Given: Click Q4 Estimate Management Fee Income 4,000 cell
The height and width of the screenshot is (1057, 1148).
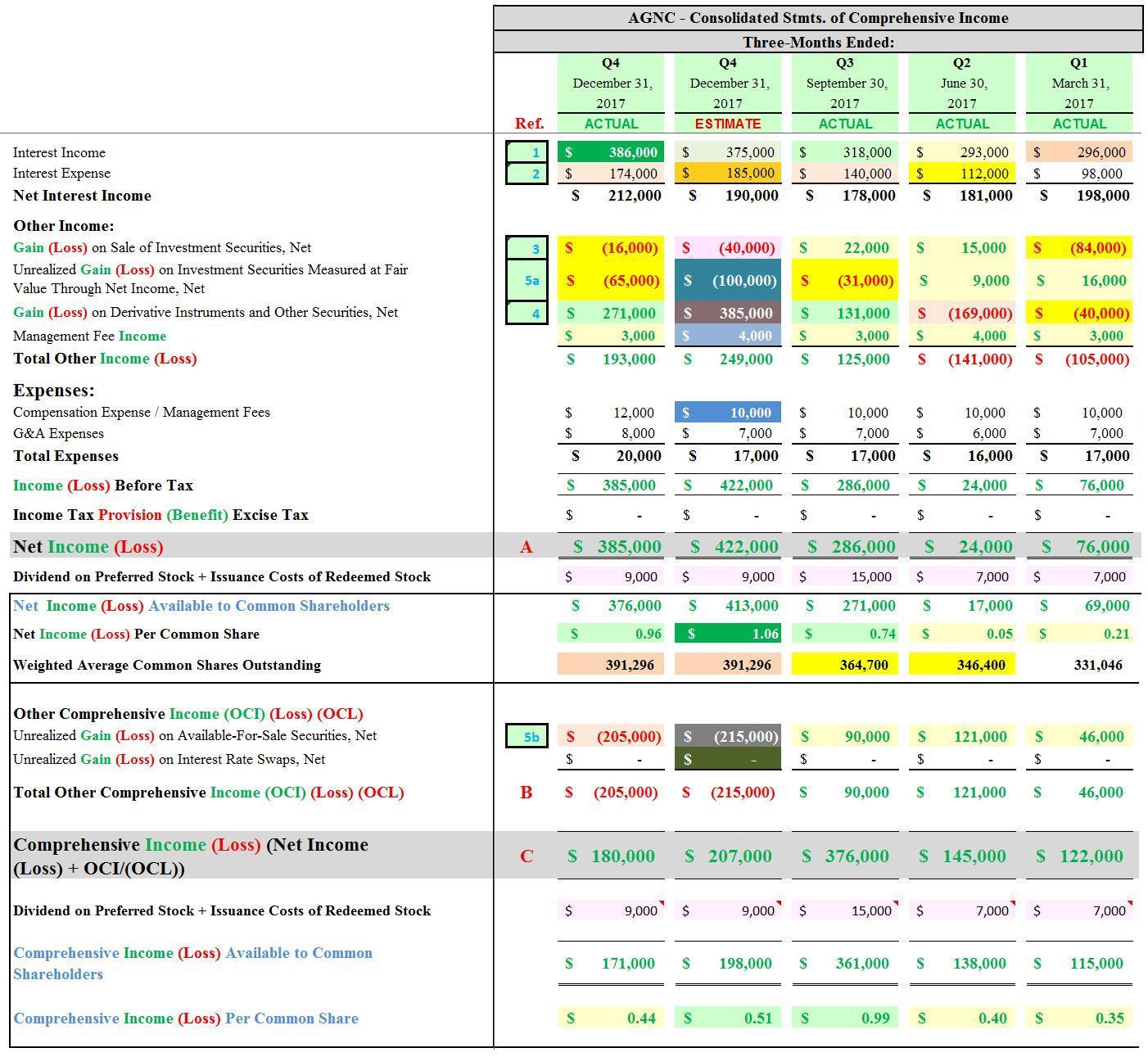Looking at the screenshot, I should 728,336.
